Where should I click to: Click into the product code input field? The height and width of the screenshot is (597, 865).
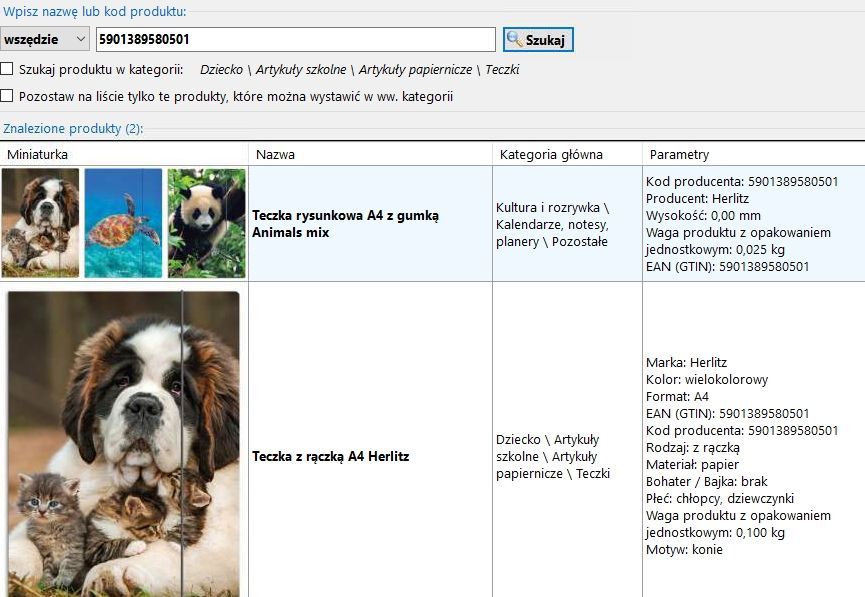tap(295, 40)
